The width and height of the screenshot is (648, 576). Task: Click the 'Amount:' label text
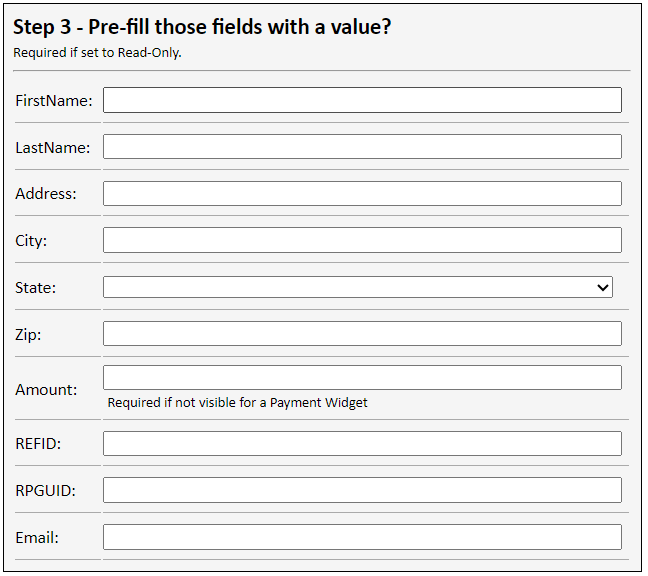[x=46, y=390]
